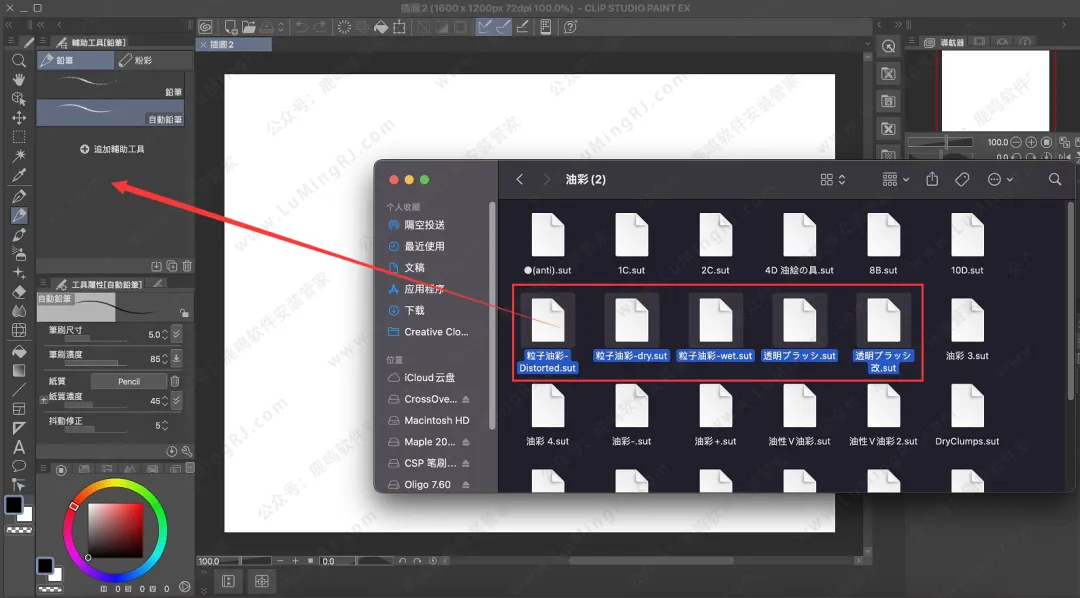Image resolution: width=1080 pixels, height=598 pixels.
Task: Select the Hand pan tool
Action: click(x=18, y=80)
